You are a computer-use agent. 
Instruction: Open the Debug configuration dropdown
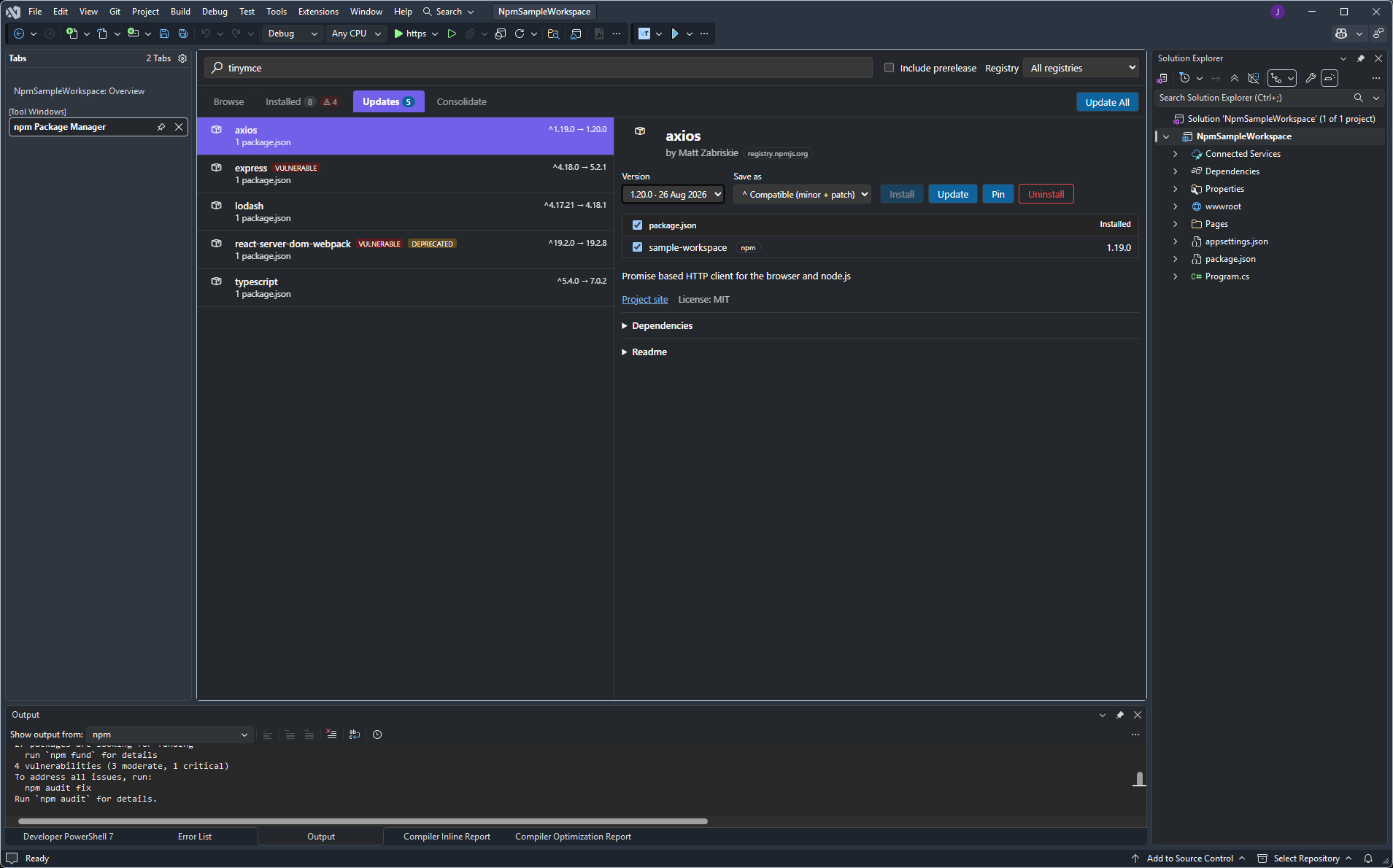click(292, 34)
